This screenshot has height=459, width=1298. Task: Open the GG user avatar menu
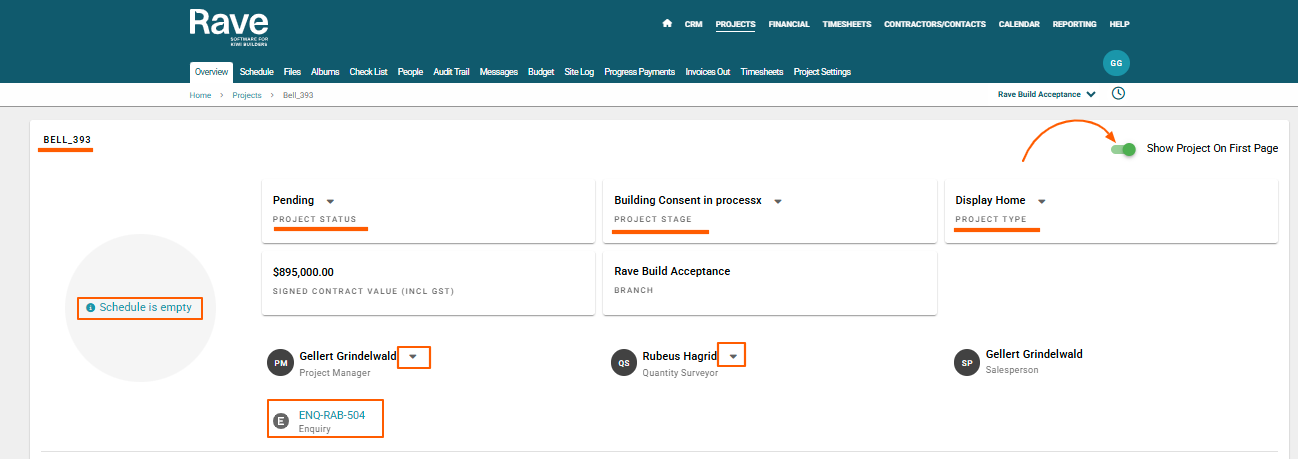(1116, 62)
